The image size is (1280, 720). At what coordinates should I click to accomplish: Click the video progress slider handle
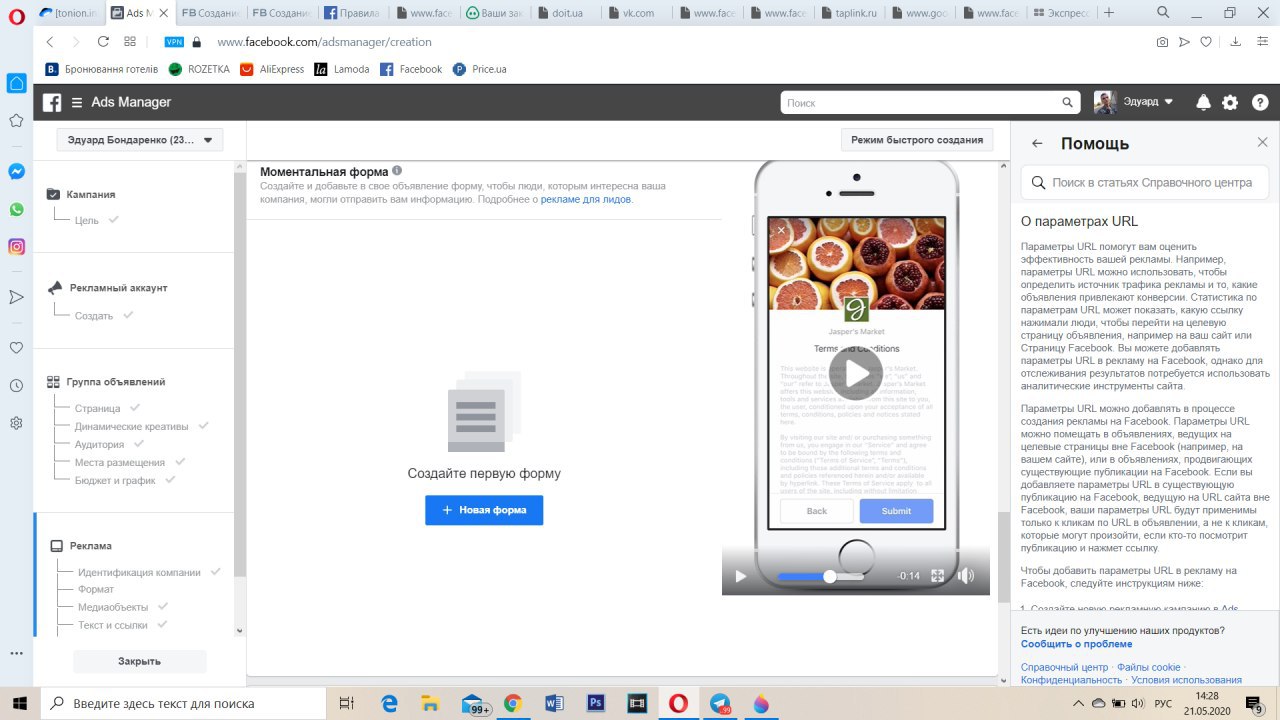(x=829, y=576)
